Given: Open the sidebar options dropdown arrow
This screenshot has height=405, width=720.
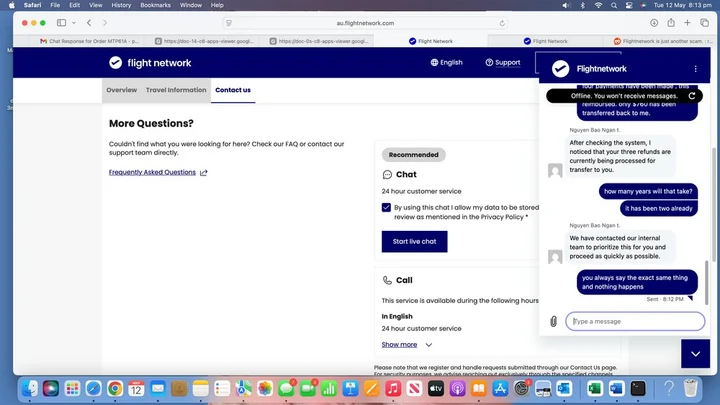Looking at the screenshot, I should click(x=73, y=22).
